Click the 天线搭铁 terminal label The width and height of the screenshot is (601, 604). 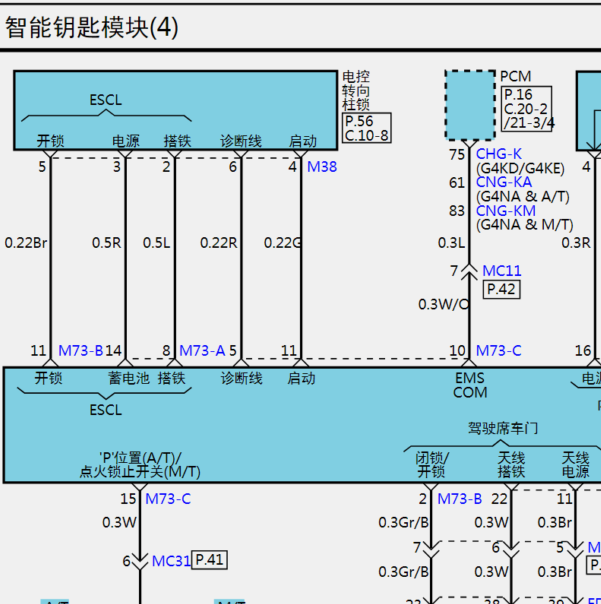click(511, 465)
